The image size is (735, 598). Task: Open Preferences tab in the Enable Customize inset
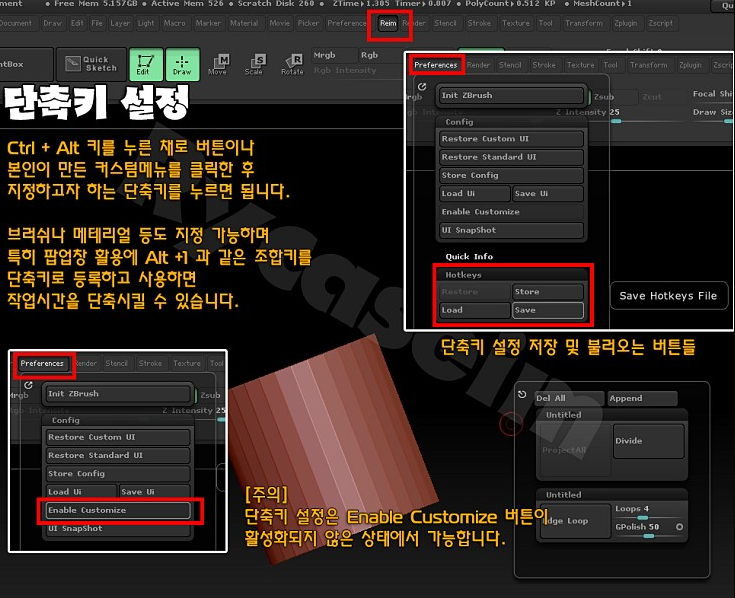42,363
